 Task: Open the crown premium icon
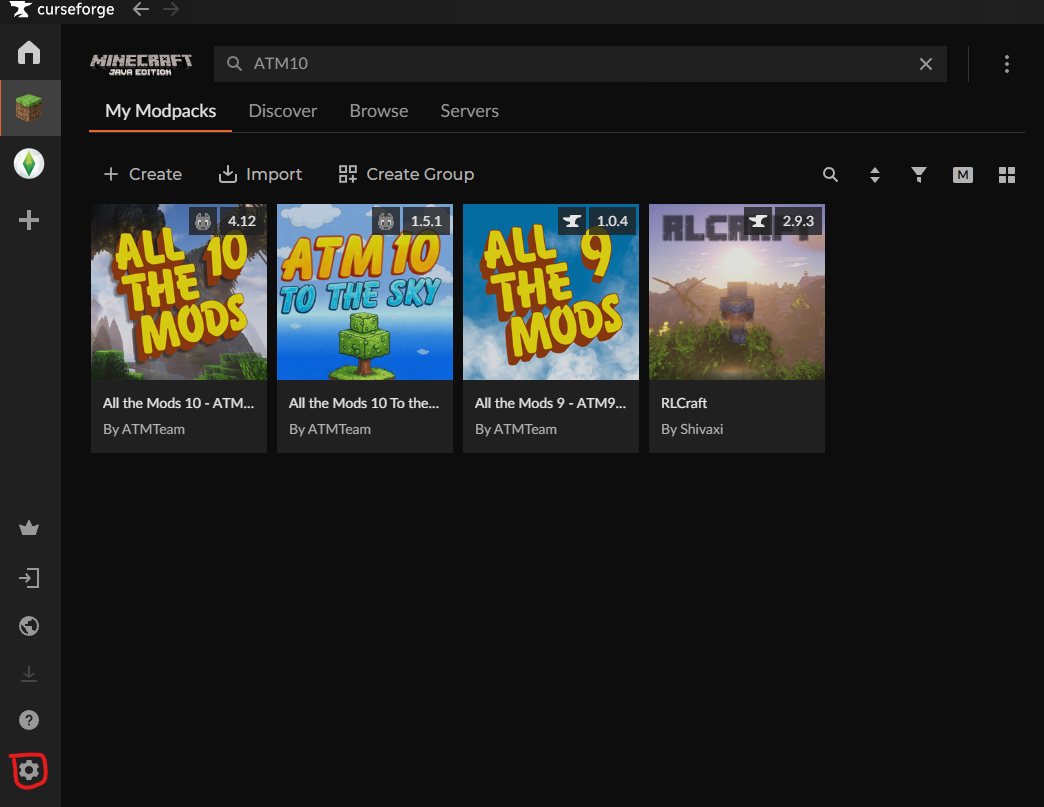coord(29,529)
